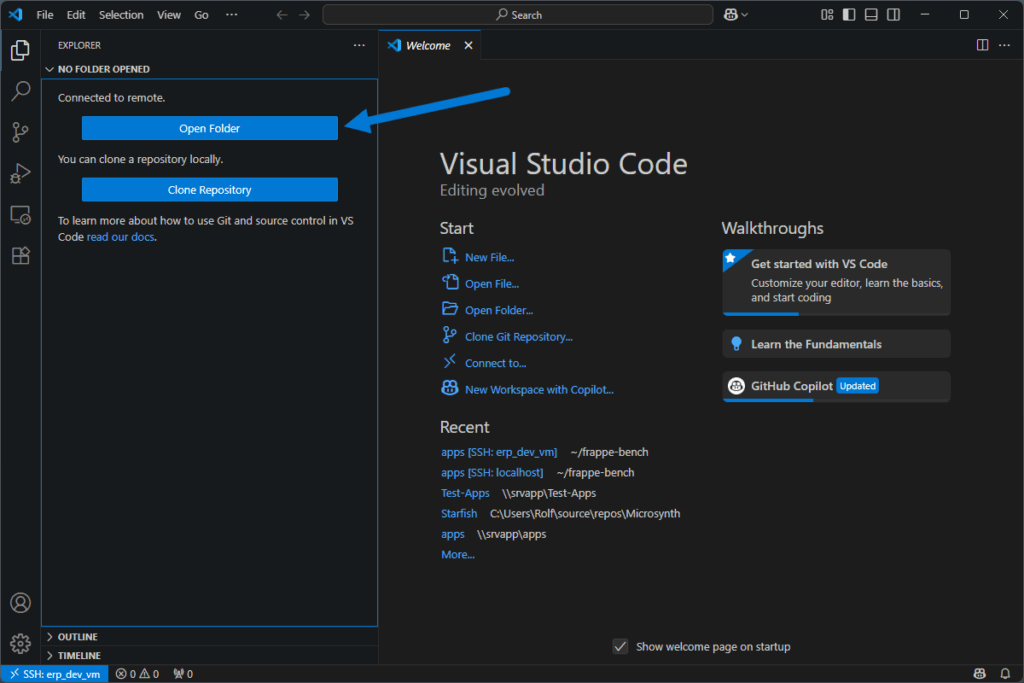Screen dimensions: 1024x683
Task: Click the blue Open Folder button
Action: click(x=210, y=128)
